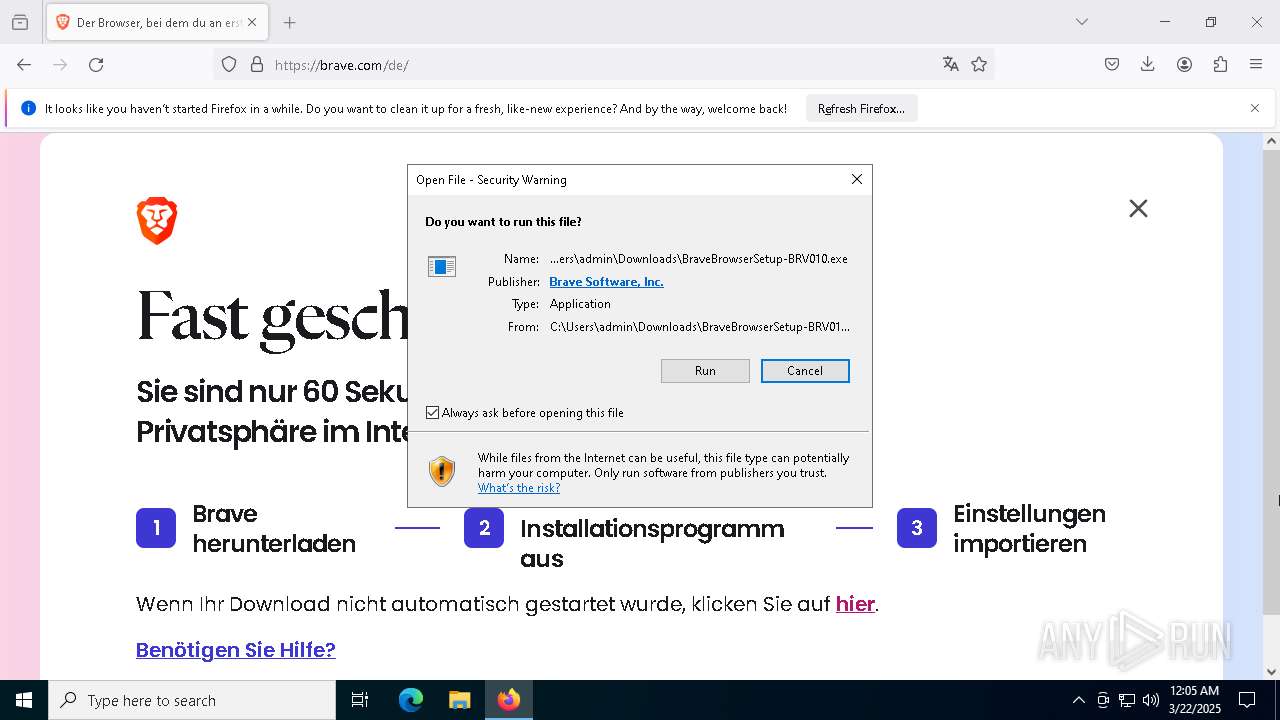
Task: Open the Save to Pocket icon
Action: coord(1112,65)
